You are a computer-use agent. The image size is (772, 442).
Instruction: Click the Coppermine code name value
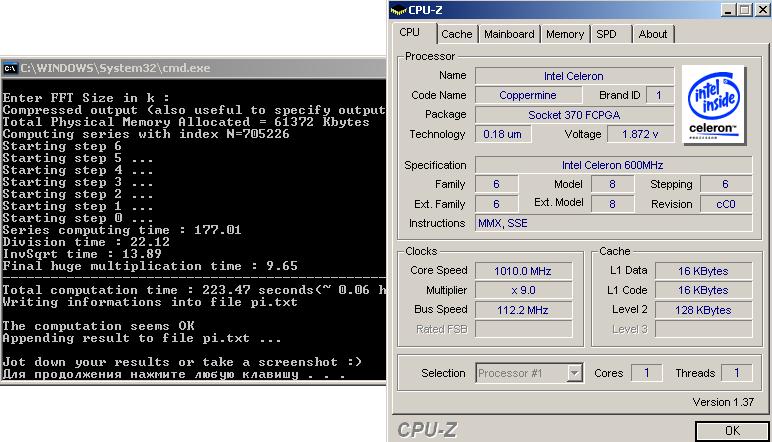click(528, 95)
